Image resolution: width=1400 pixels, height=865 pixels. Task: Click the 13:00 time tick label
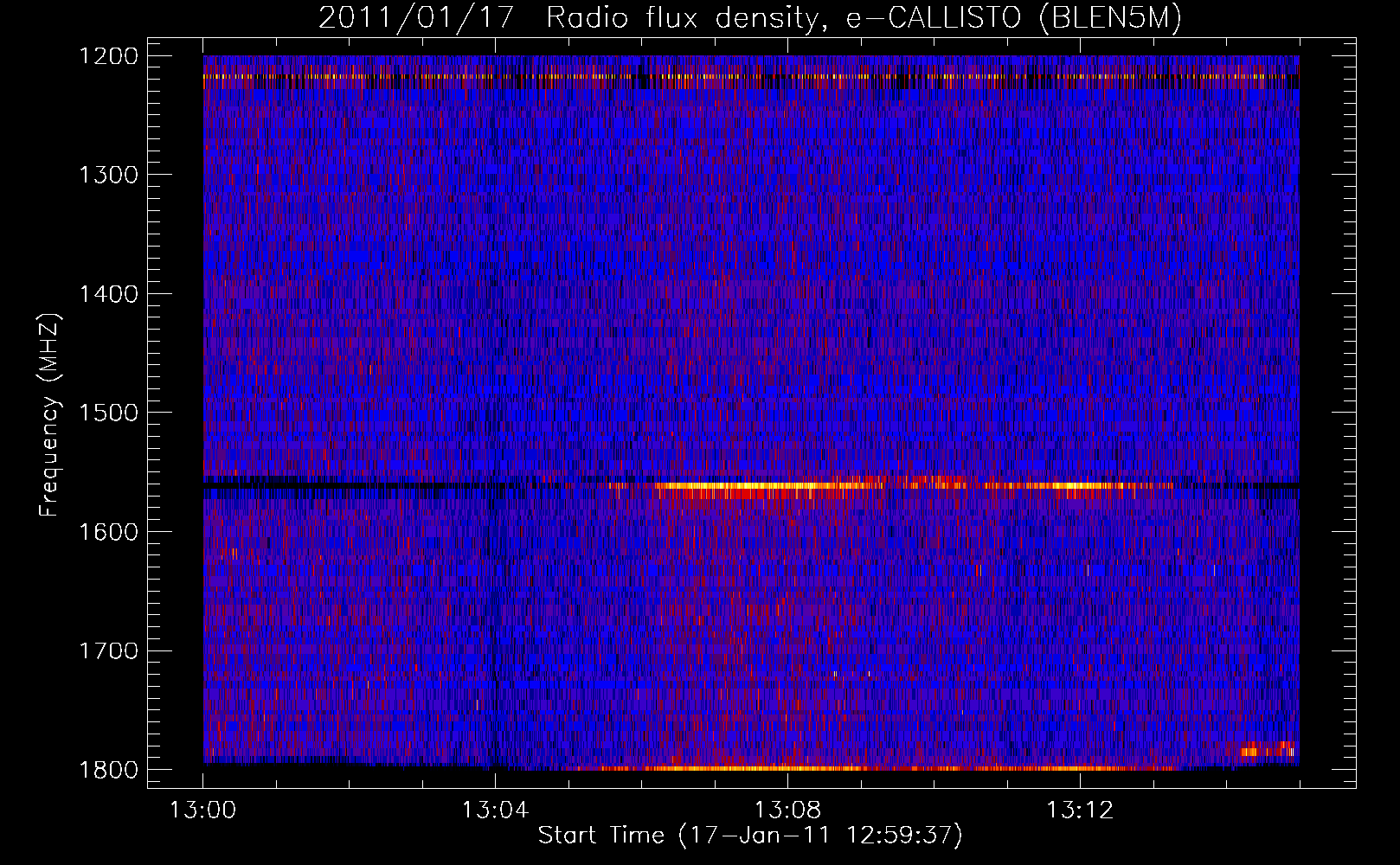tap(203, 811)
